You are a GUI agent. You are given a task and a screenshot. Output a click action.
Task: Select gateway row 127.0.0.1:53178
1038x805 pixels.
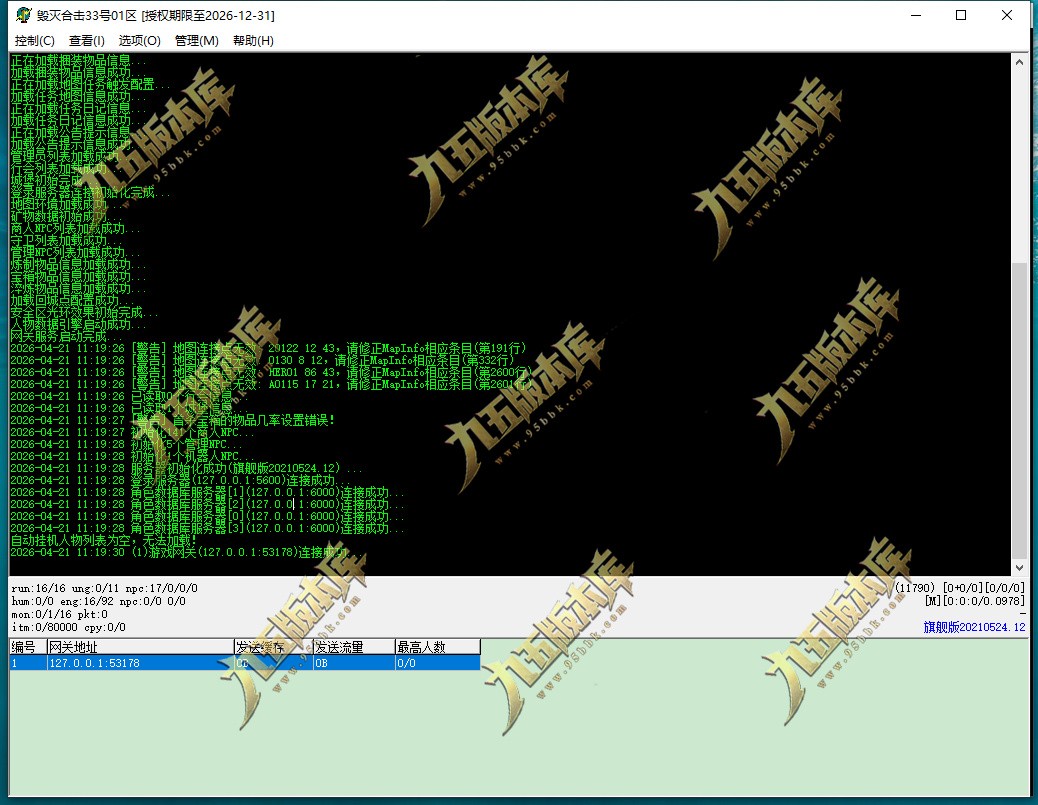[x=245, y=663]
